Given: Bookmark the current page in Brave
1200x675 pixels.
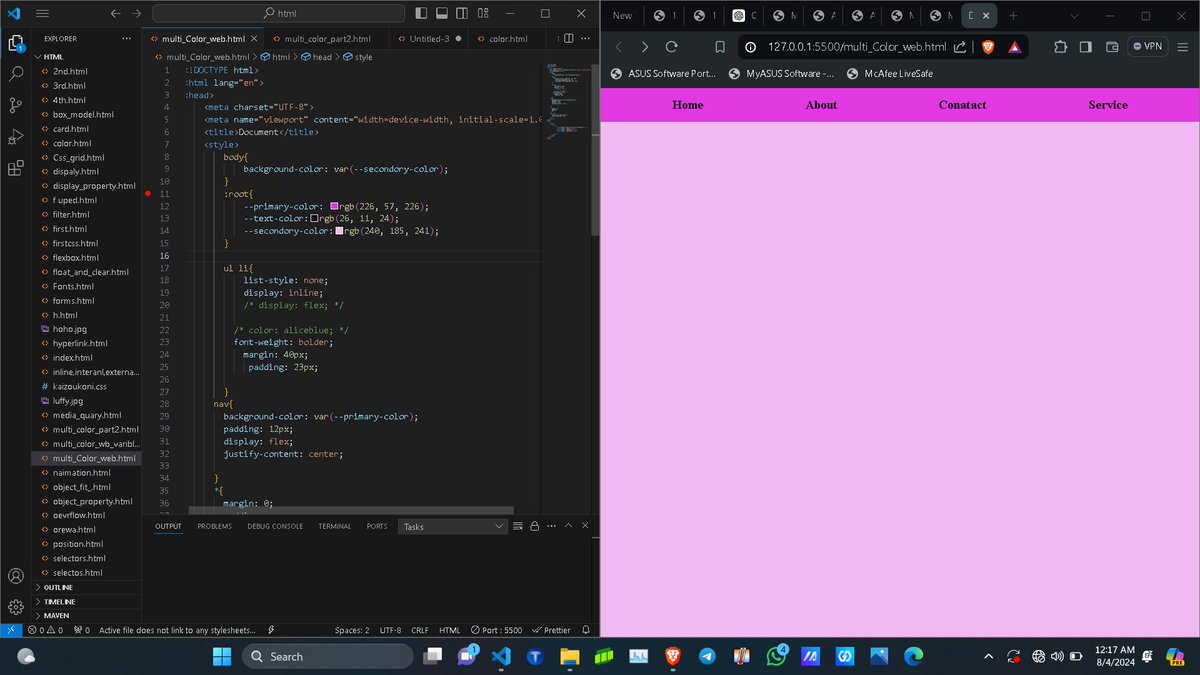Looking at the screenshot, I should click(719, 47).
